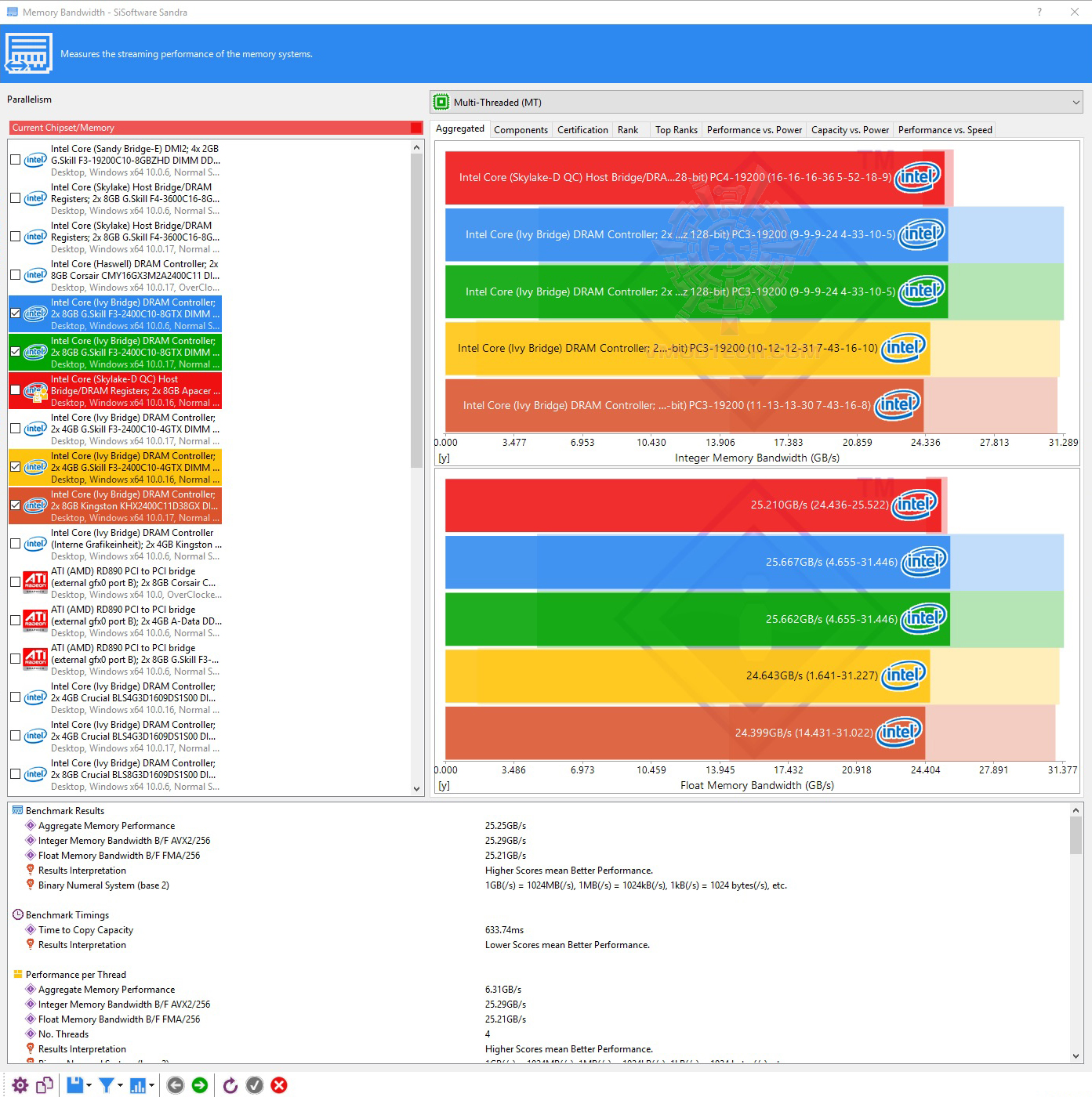Click the blue bar chart icon
Viewport: 1092px width, 1097px height.
[138, 1085]
